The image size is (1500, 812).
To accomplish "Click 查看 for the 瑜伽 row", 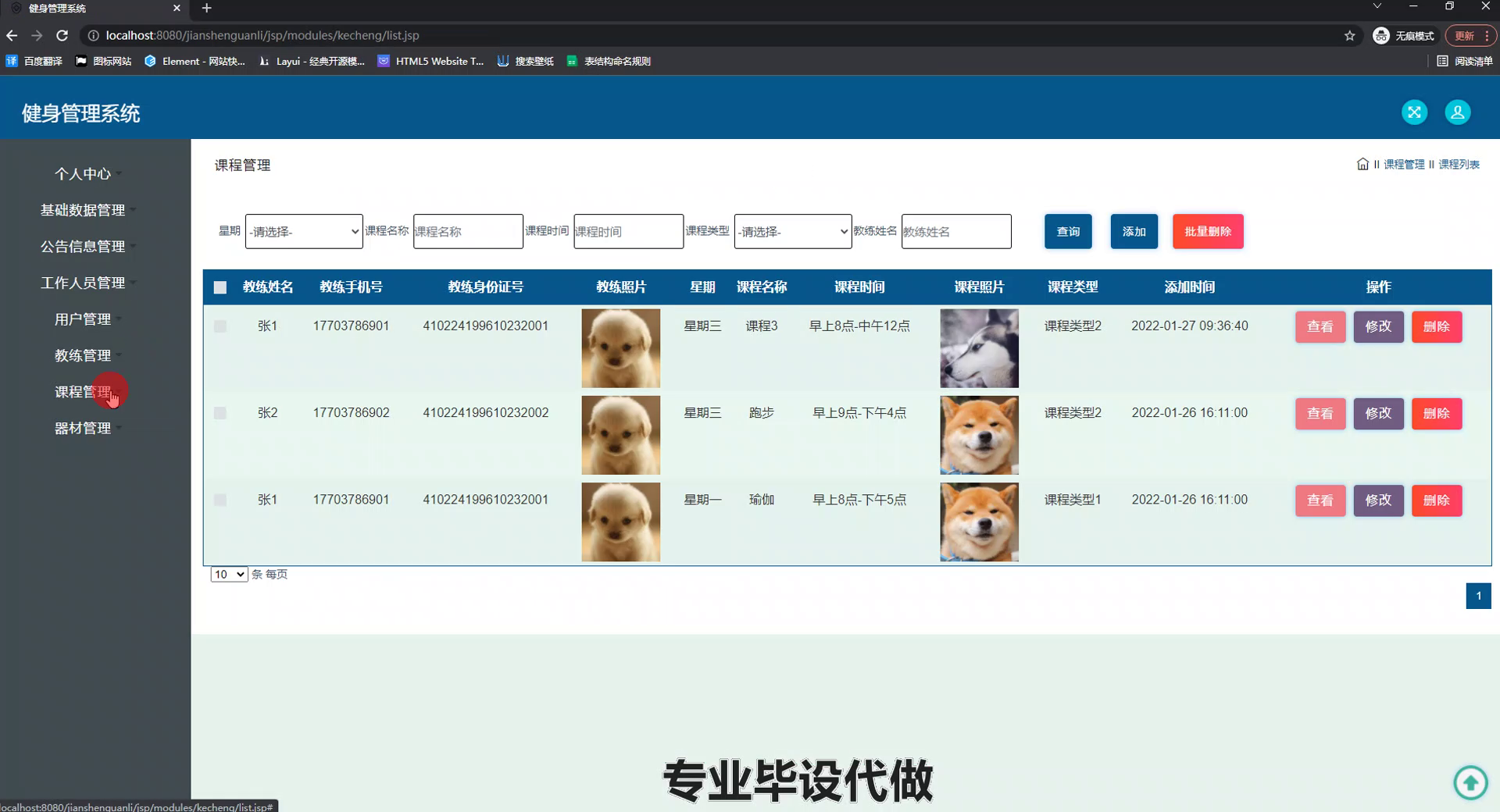I will 1320,500.
